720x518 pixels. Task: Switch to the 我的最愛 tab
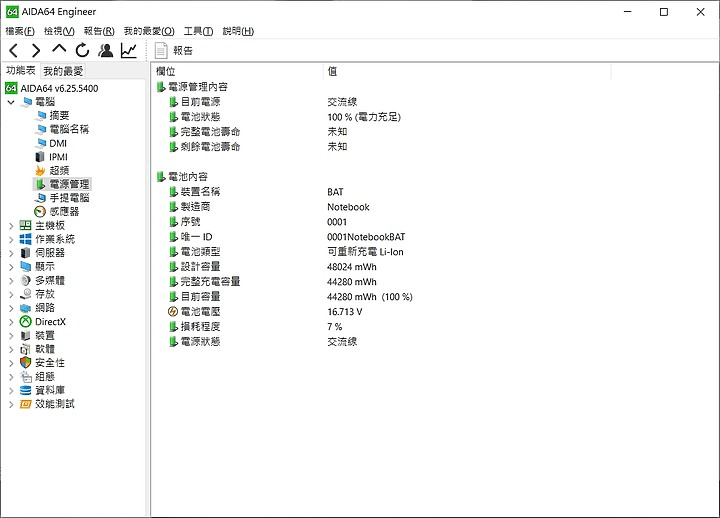63,71
